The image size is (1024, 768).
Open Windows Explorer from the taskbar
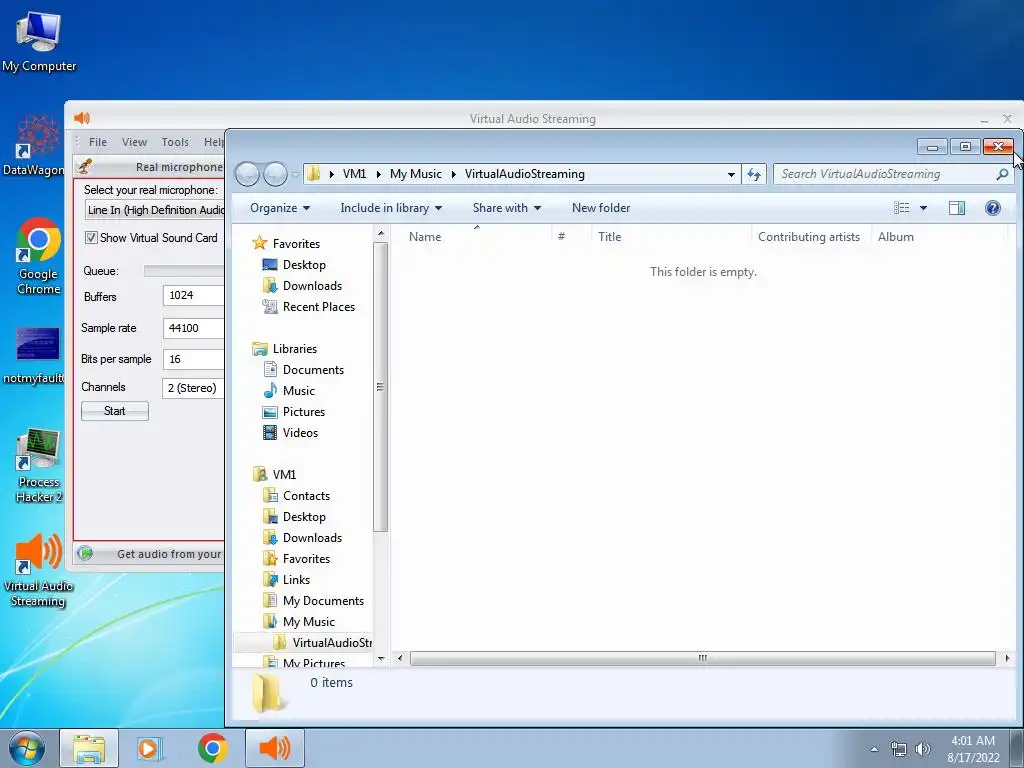(x=89, y=748)
